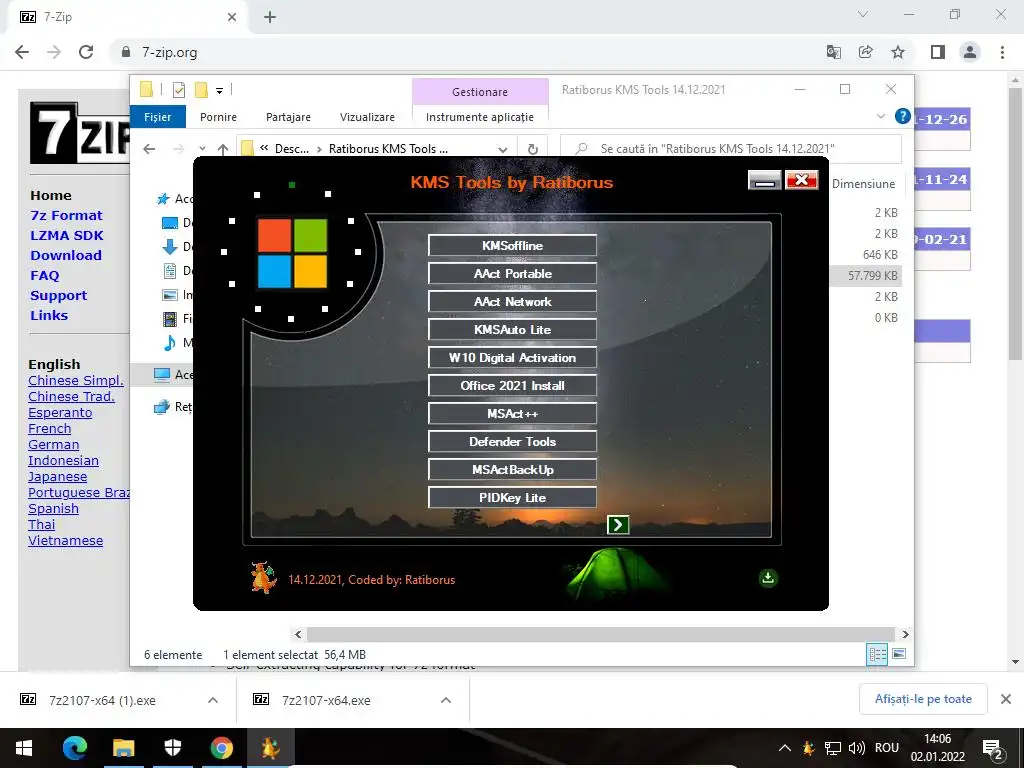Go up one folder level in Explorer
The image size is (1024, 768).
pyautogui.click(x=223, y=149)
